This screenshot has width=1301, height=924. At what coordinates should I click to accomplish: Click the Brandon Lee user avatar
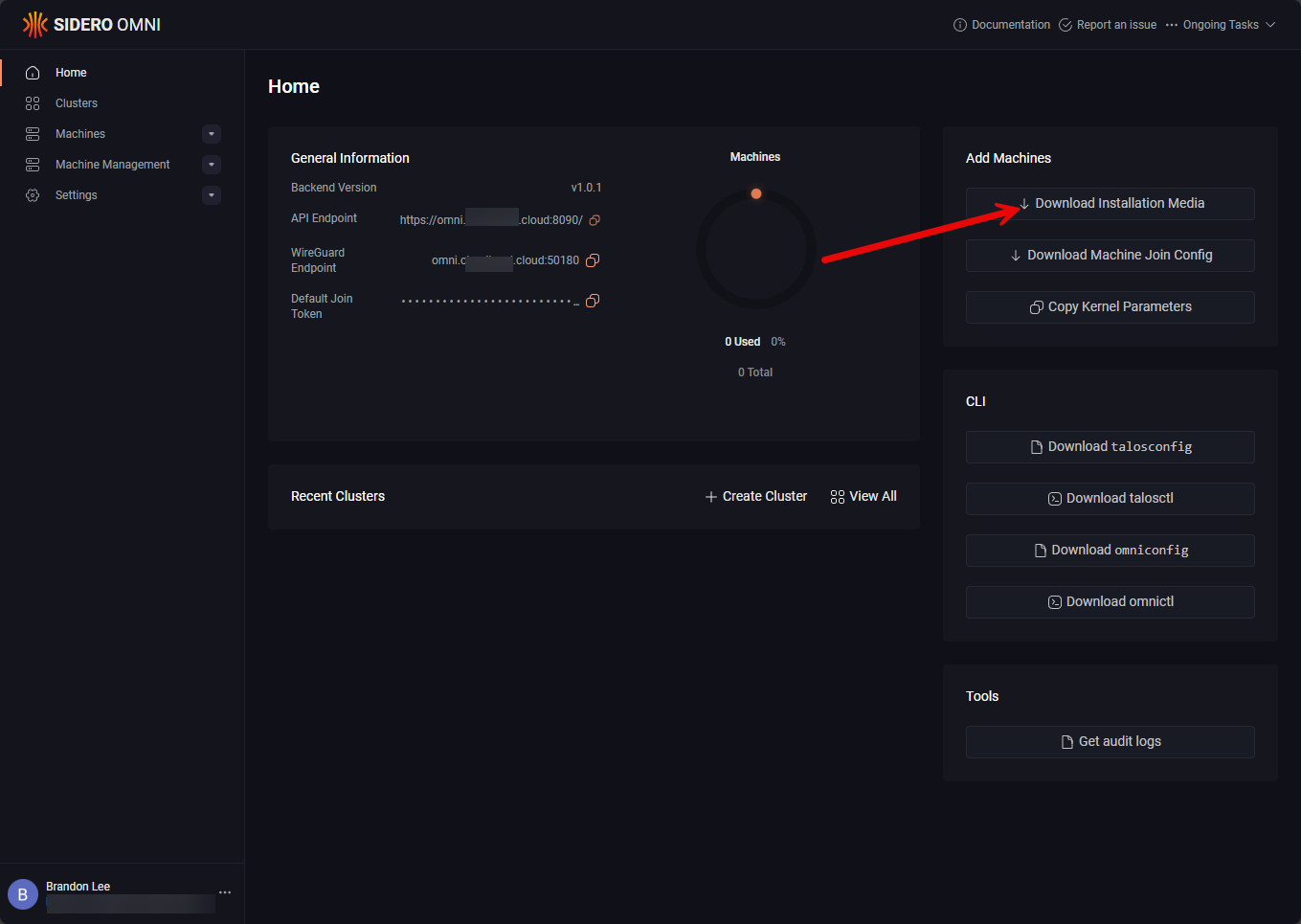pyautogui.click(x=23, y=895)
